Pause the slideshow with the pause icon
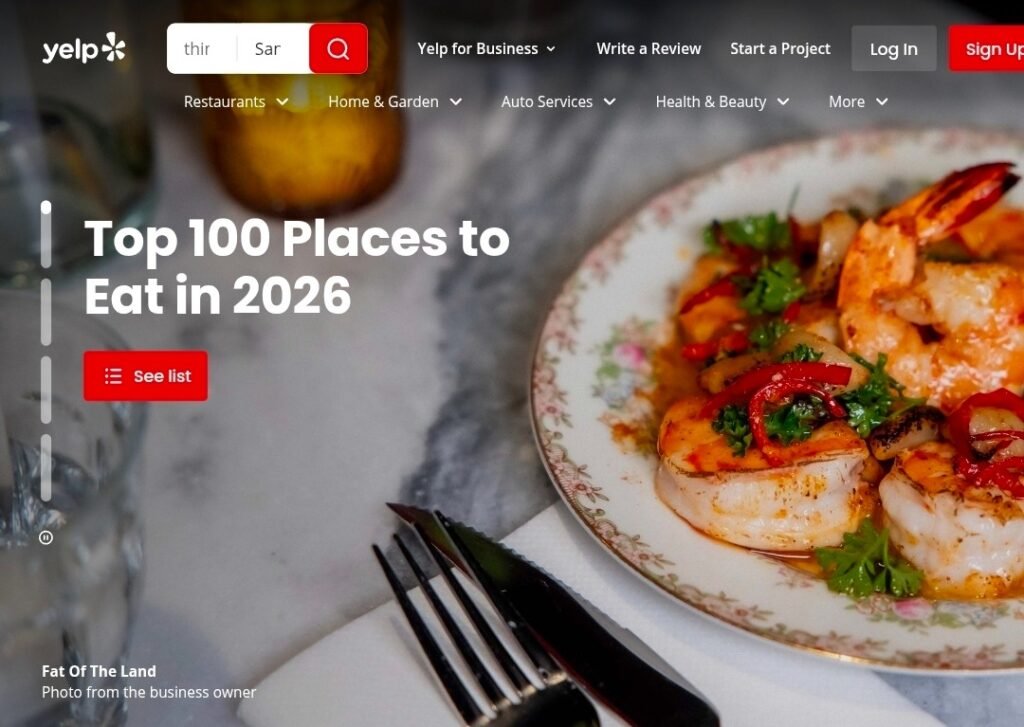Viewport: 1024px width, 727px height. click(x=46, y=538)
